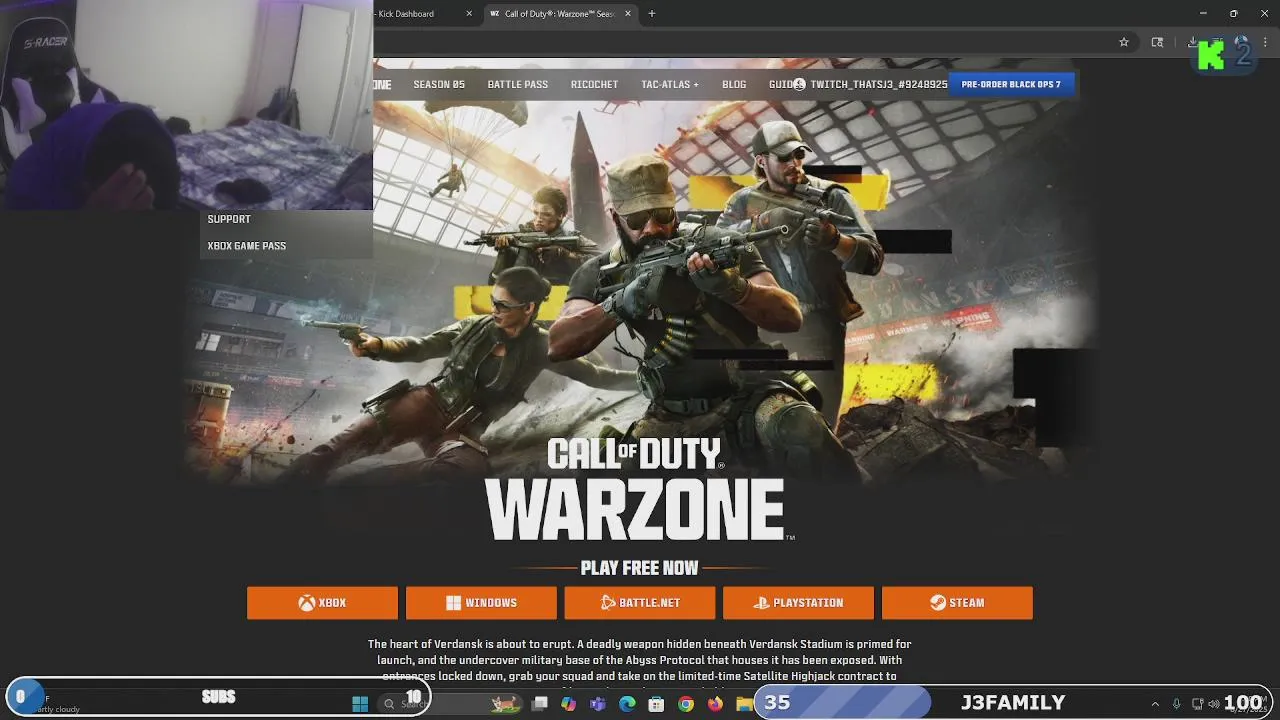This screenshot has width=1280, height=720.
Task: Expand the Tac-Atlas + menu
Action: coord(670,85)
